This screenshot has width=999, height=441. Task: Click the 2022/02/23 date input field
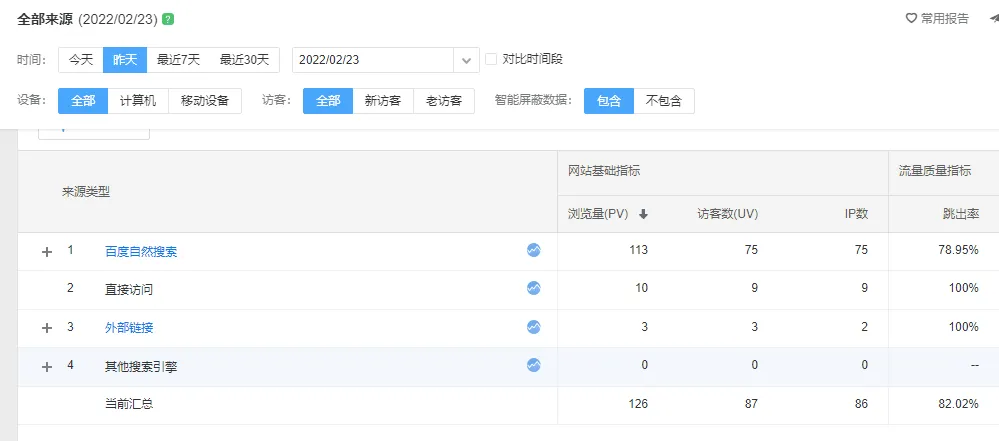tap(373, 60)
